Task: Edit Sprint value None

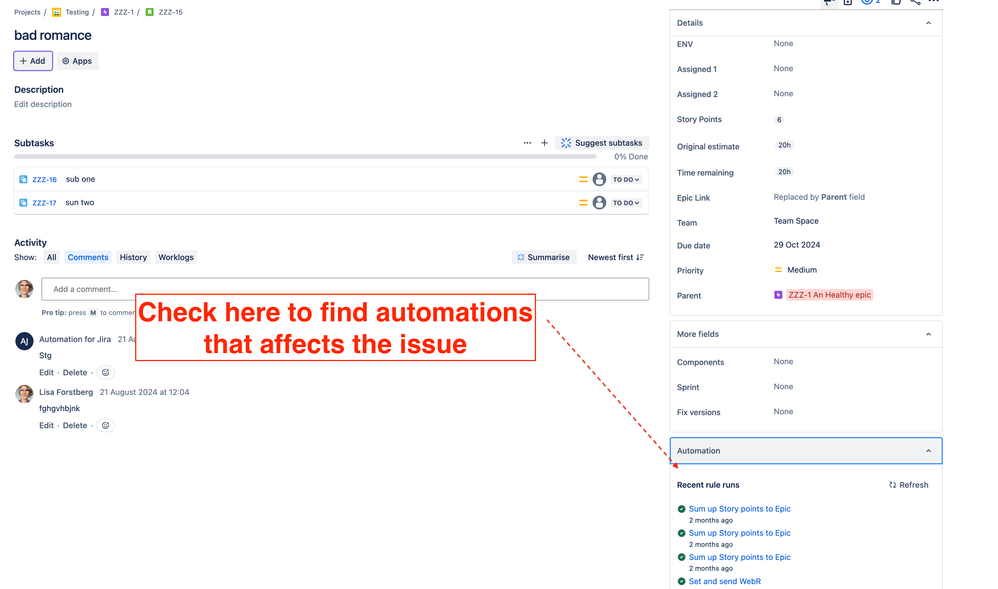Action: tap(784, 387)
